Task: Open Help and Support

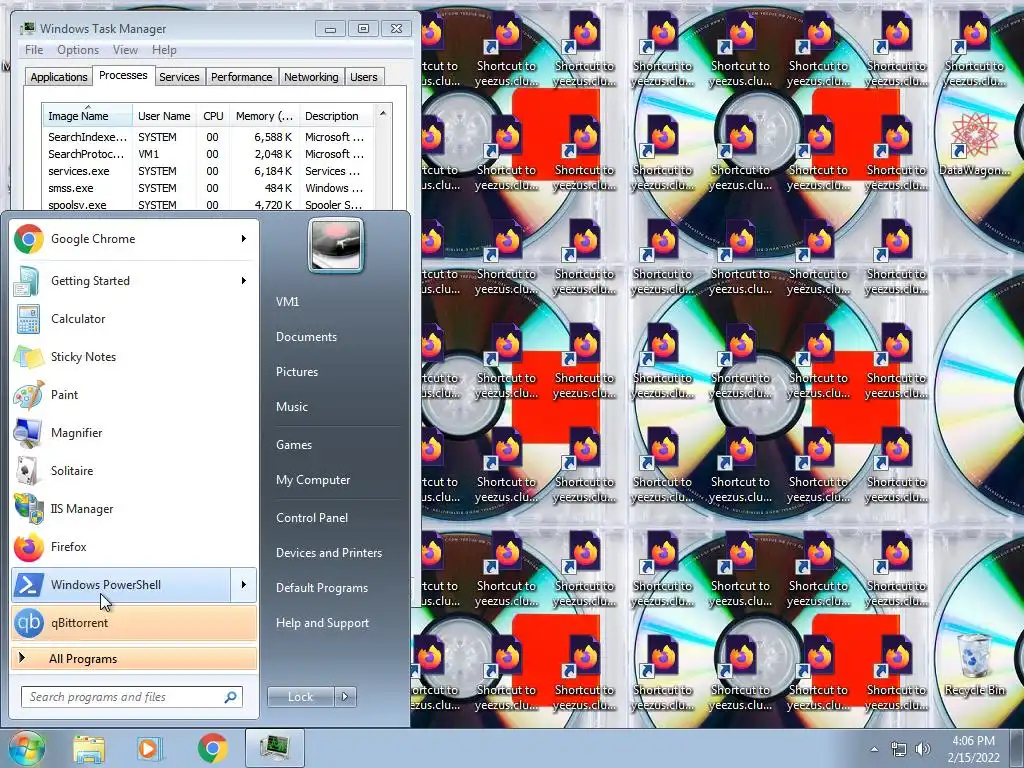Action: [322, 623]
